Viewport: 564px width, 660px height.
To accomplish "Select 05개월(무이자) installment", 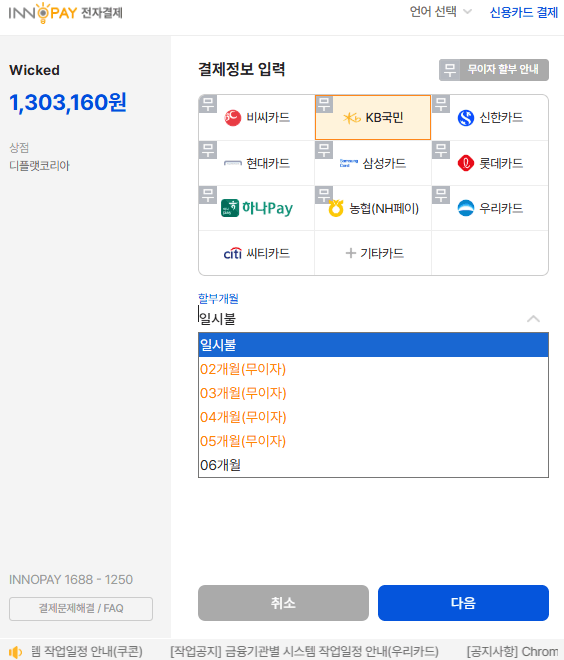I will [373, 441].
